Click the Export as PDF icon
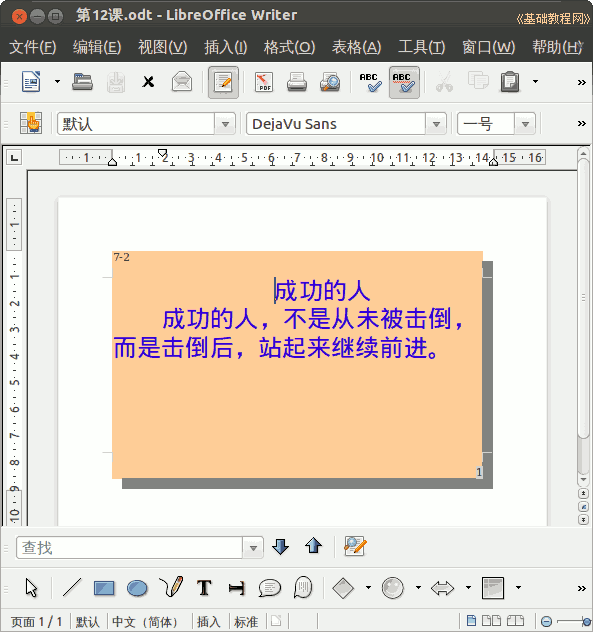Screen dimensions: 593x632 pyautogui.click(x=264, y=82)
